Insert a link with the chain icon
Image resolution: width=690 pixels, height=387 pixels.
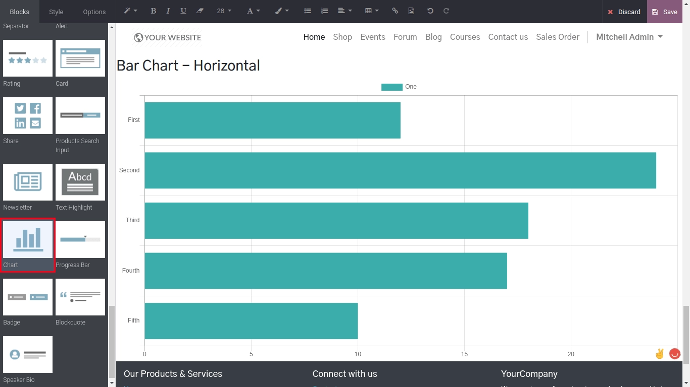[395, 11]
